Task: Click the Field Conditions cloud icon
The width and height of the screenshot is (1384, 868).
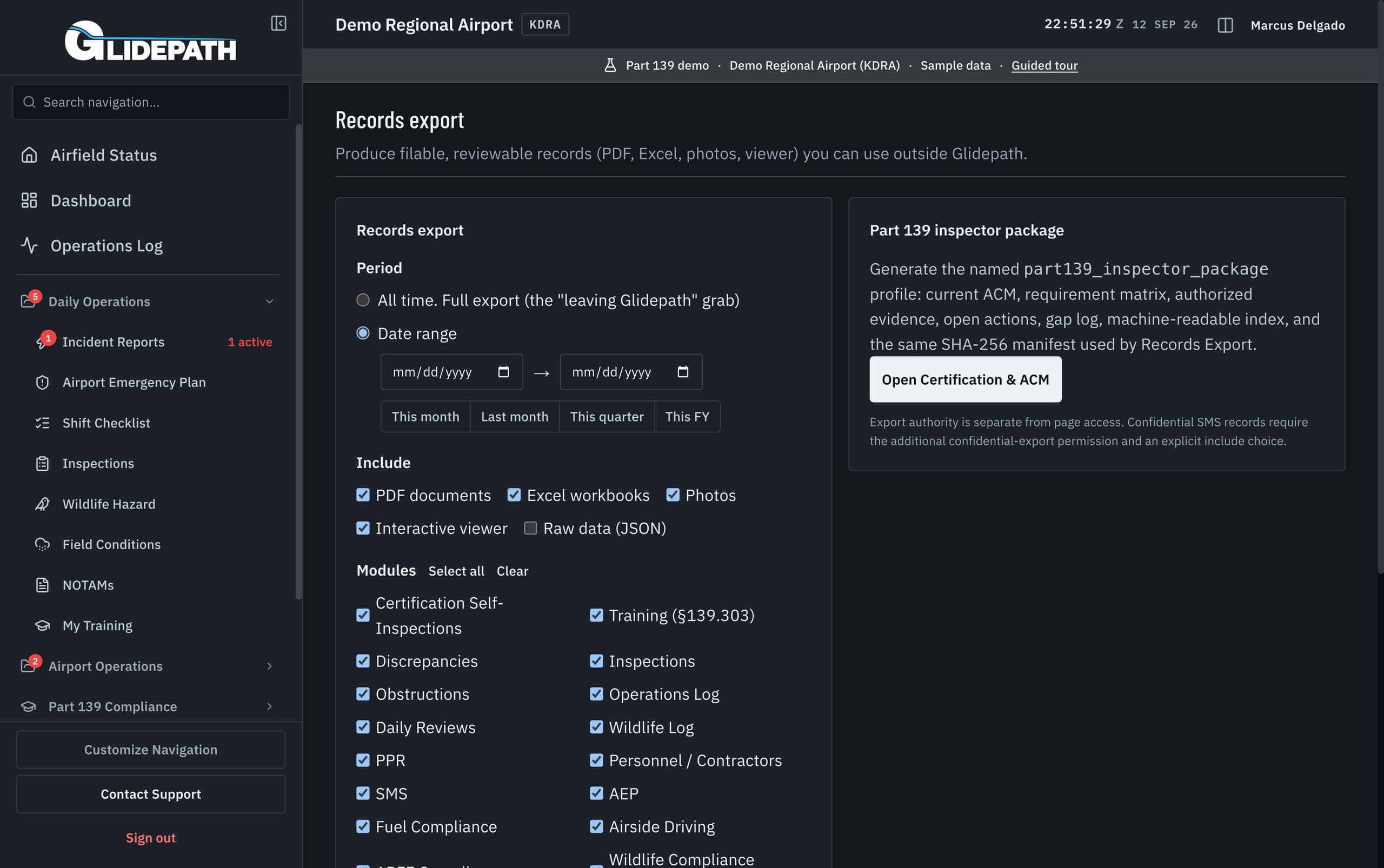Action: (x=43, y=544)
